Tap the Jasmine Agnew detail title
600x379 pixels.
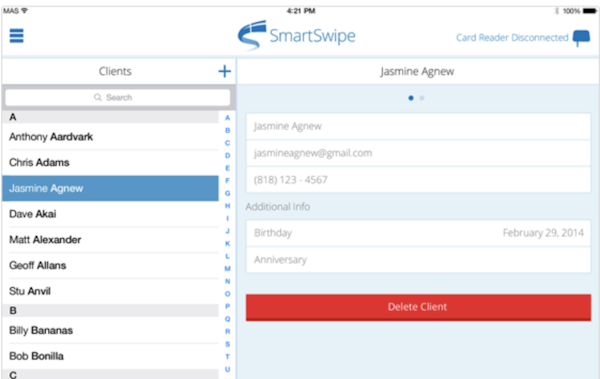pyautogui.click(x=417, y=72)
